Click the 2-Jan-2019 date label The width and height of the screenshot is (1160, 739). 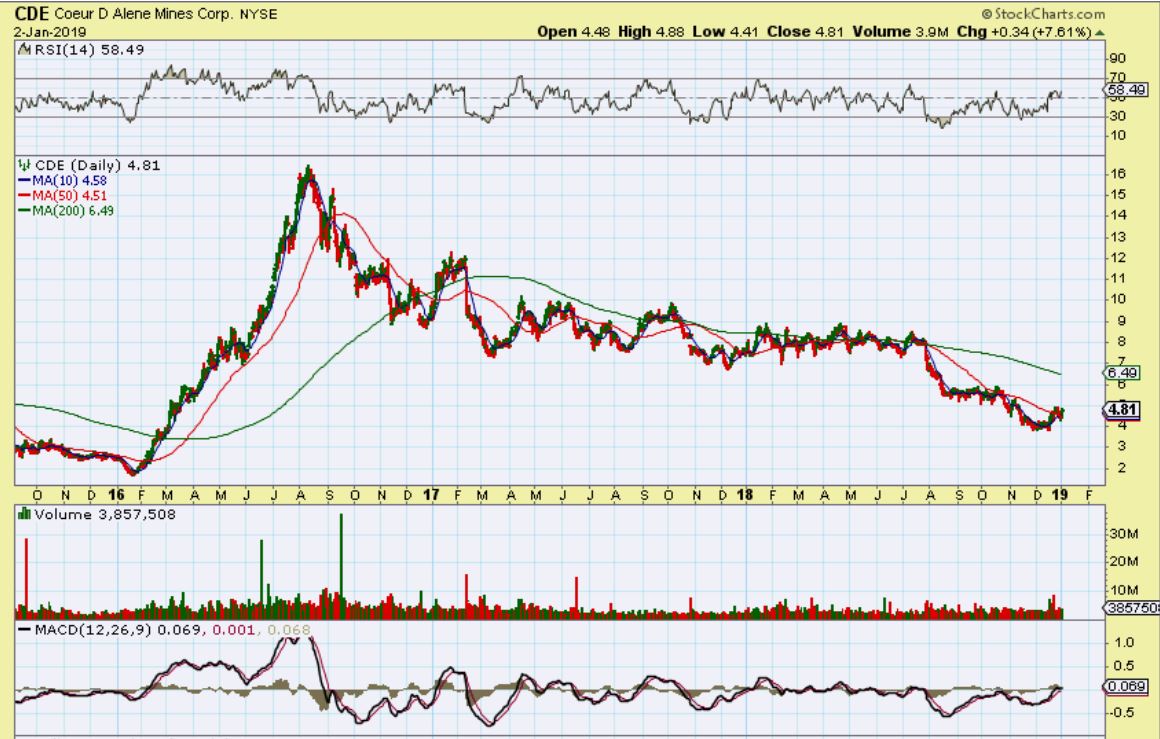[50, 33]
